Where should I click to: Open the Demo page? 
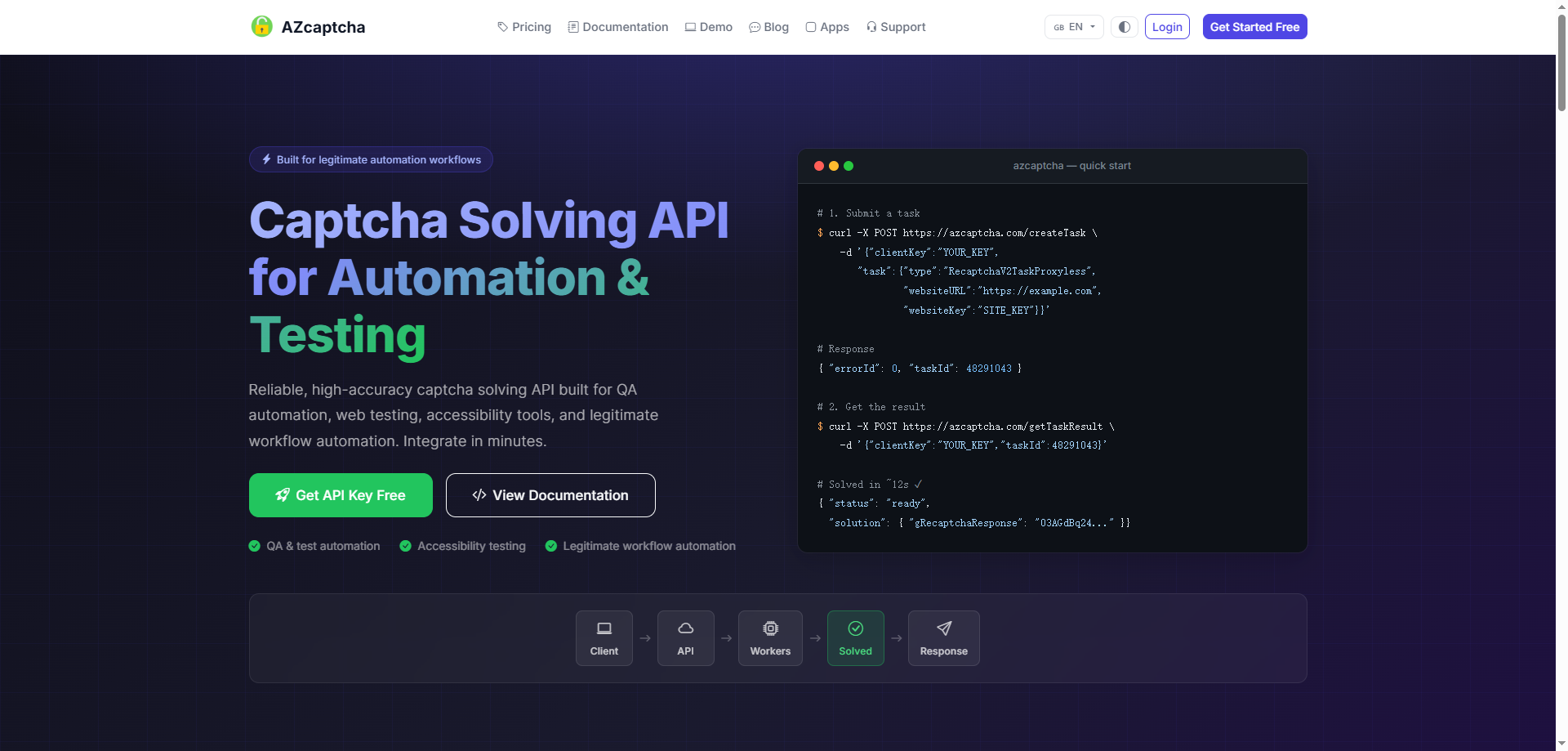coord(709,27)
